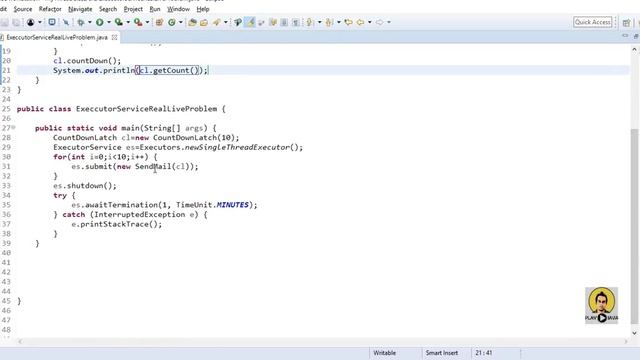The height and width of the screenshot is (360, 640).
Task: Open dropdown next to black circle icon
Action: [x=40, y=22]
